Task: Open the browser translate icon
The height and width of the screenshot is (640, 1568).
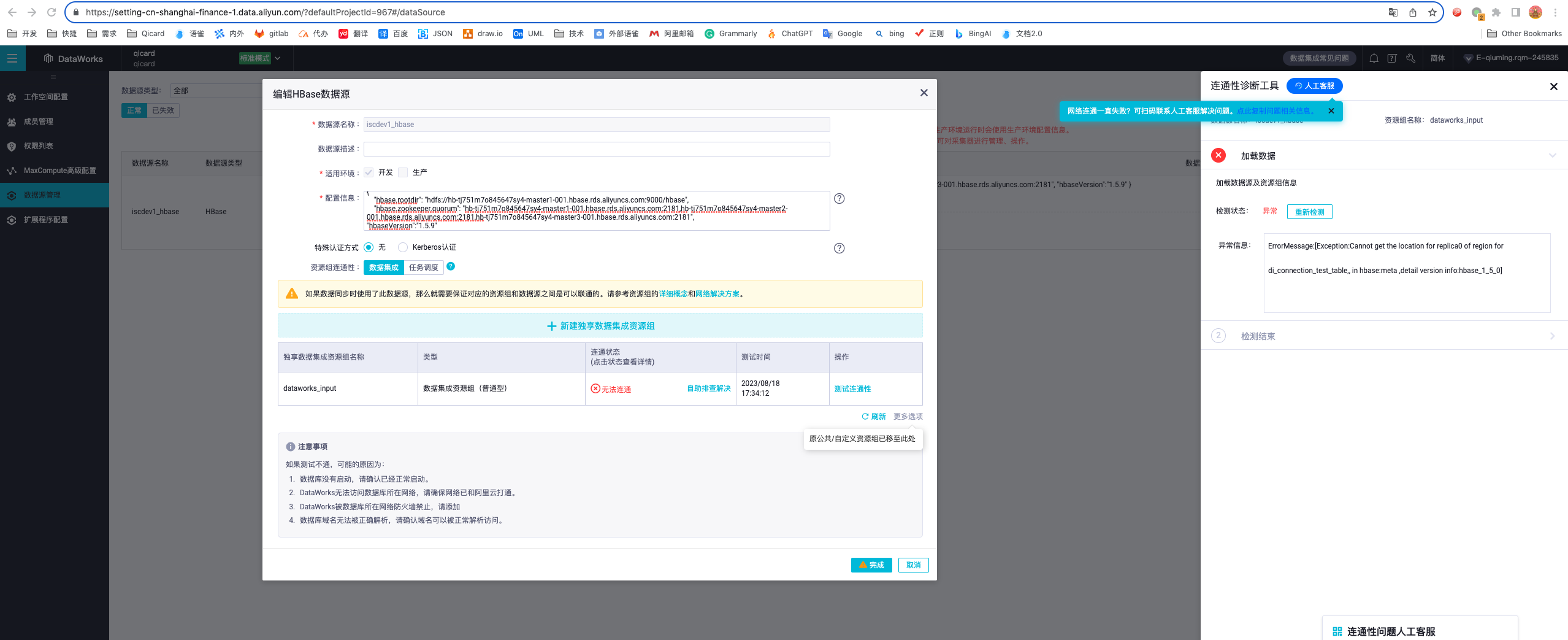Action: coord(1393,12)
